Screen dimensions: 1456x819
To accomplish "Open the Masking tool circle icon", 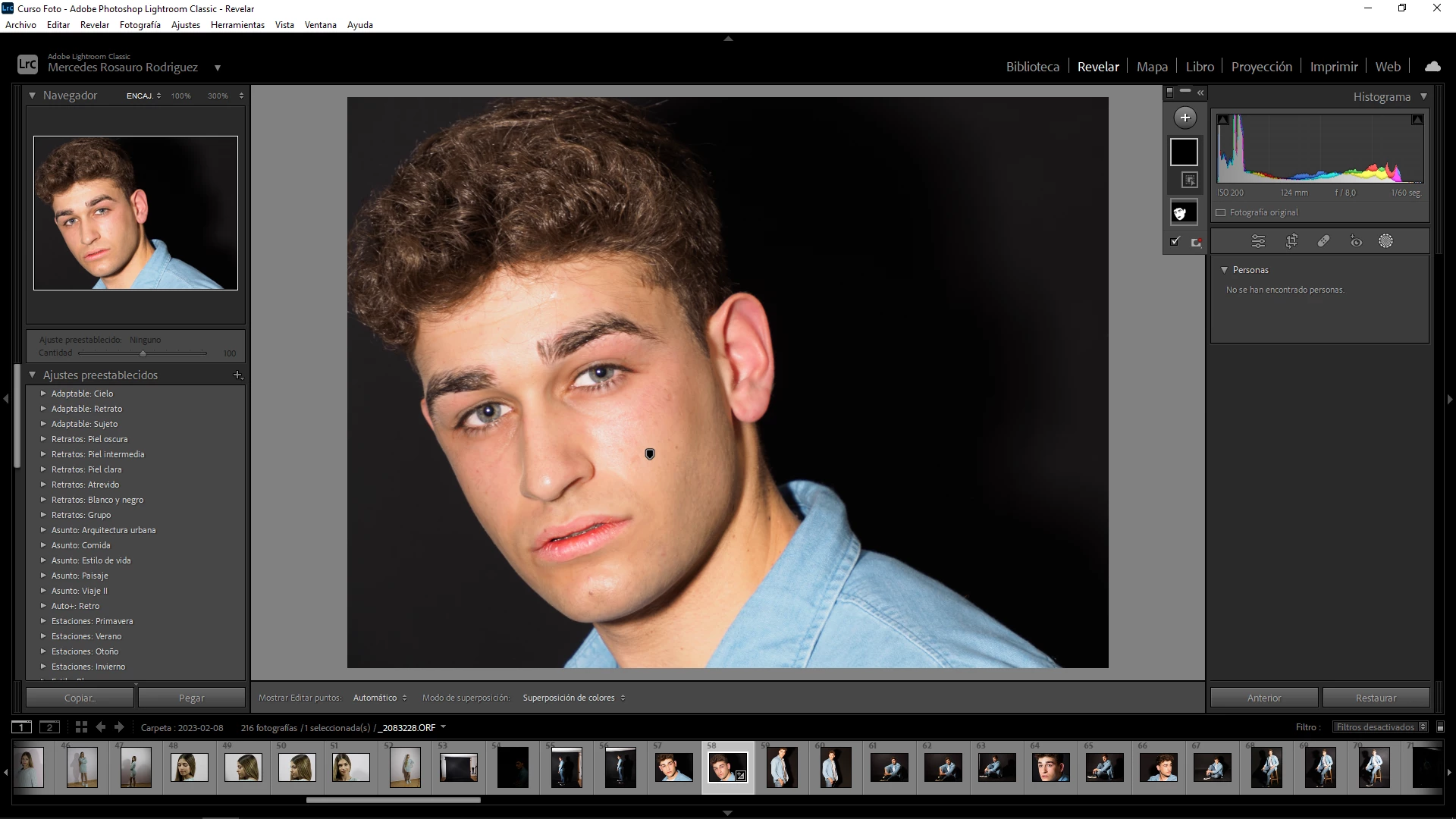I will pyautogui.click(x=1385, y=241).
